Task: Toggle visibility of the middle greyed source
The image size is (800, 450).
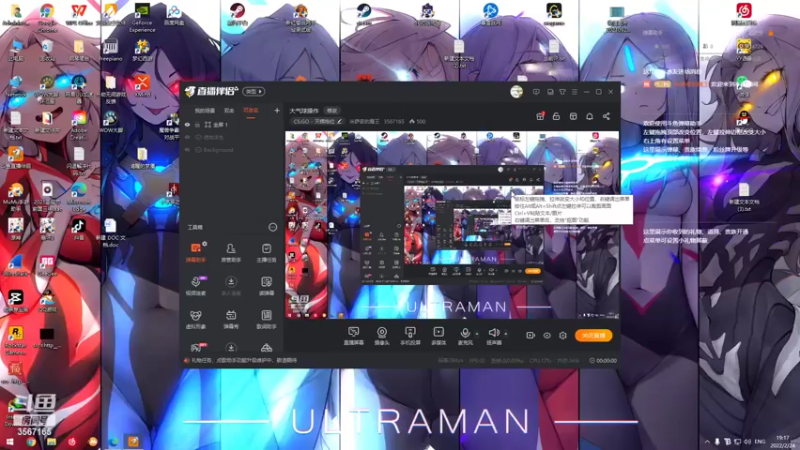Action: 187,137
